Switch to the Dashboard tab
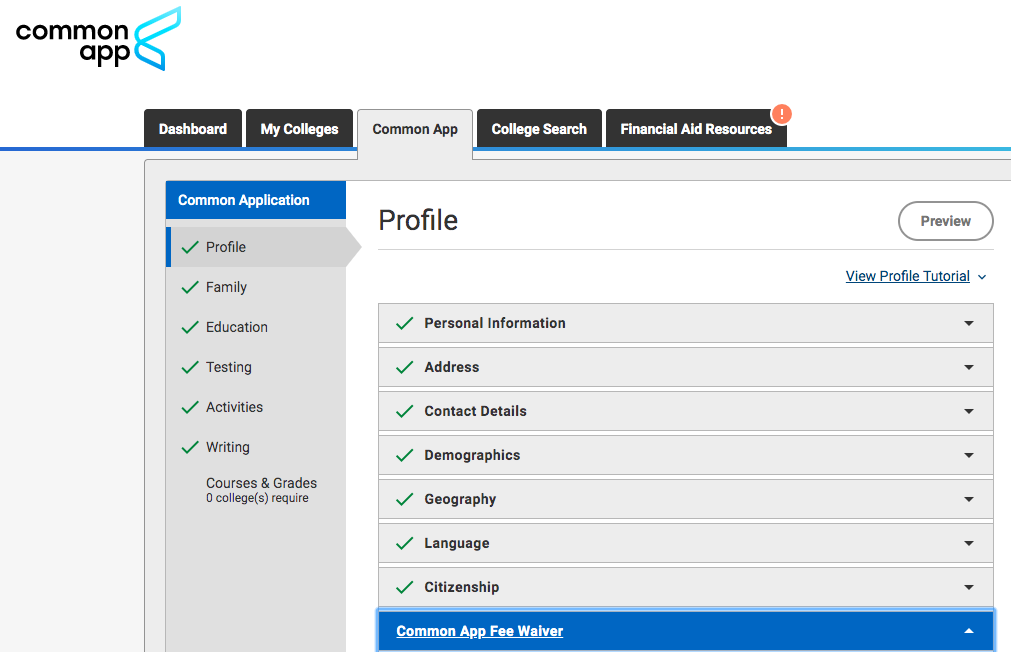This screenshot has height=652, width=1011. [193, 129]
